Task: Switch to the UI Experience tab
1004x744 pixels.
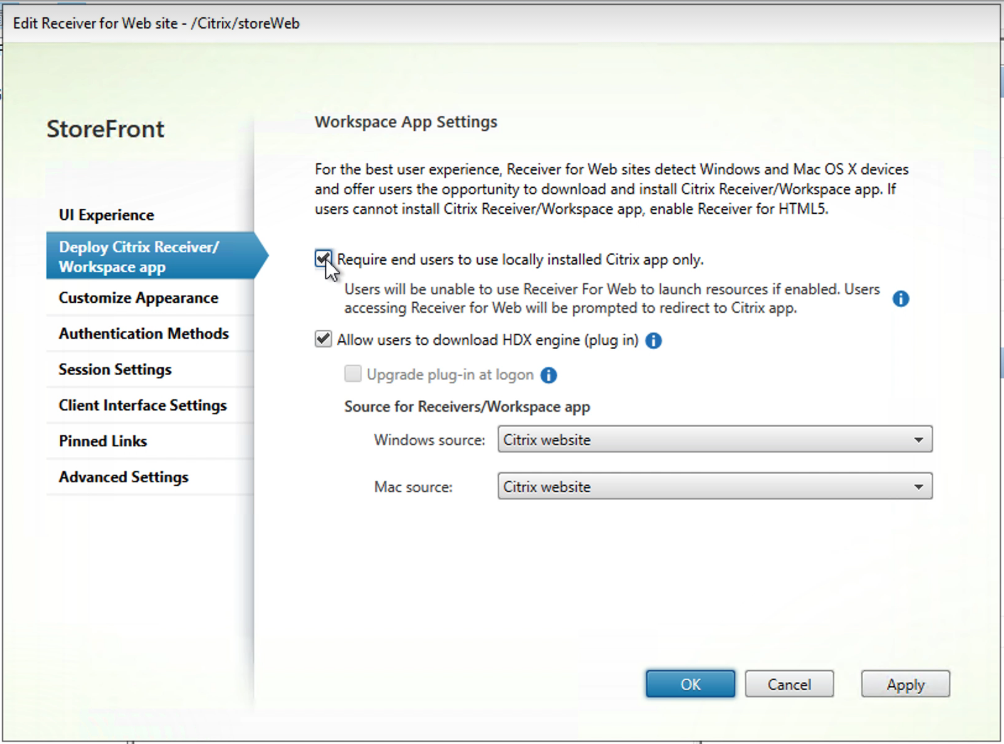Action: tap(107, 215)
